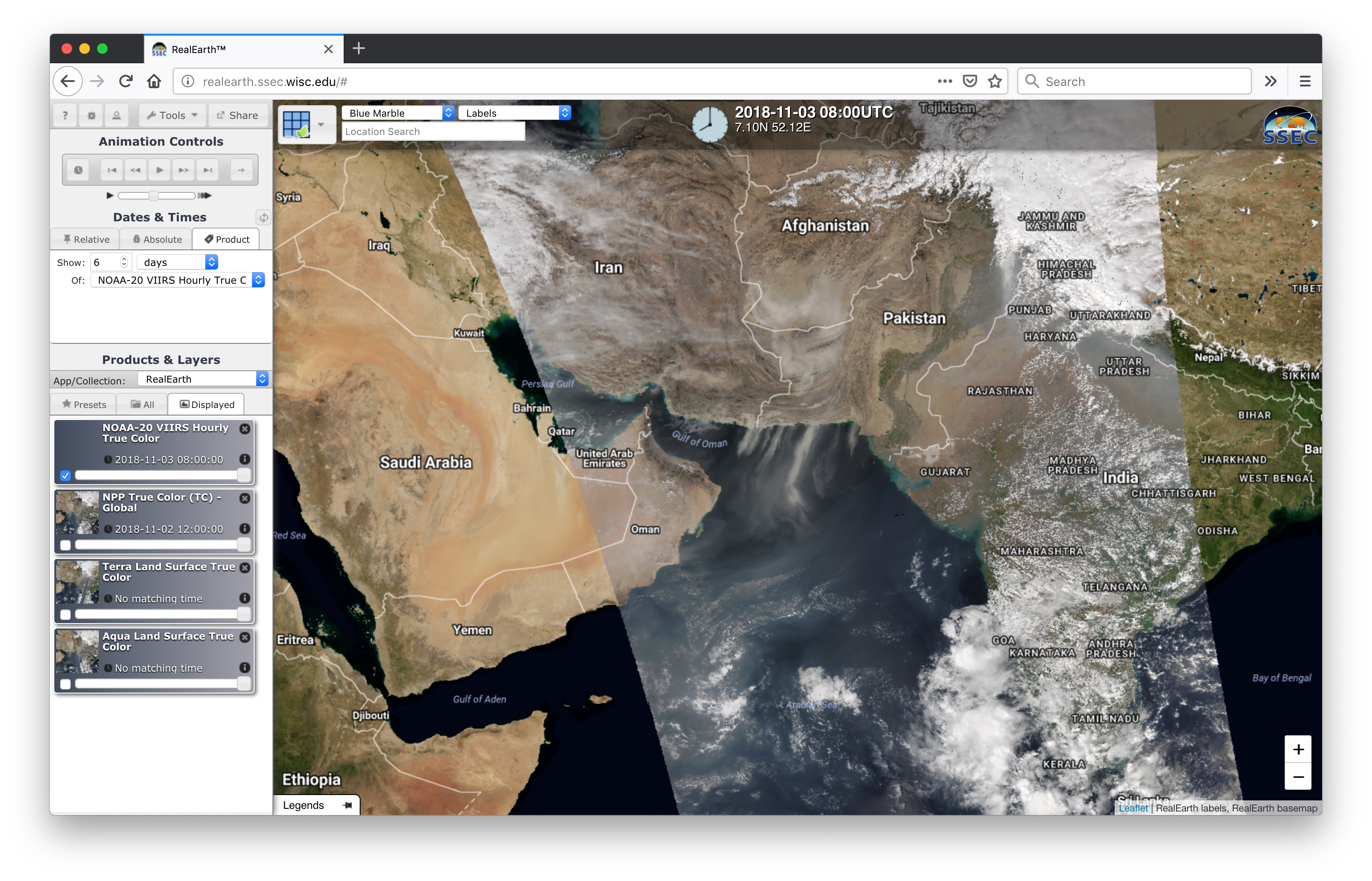This screenshot has height=881, width=1372.
Task: Remove the Terra Land Surface True Color layer
Action: (x=245, y=567)
